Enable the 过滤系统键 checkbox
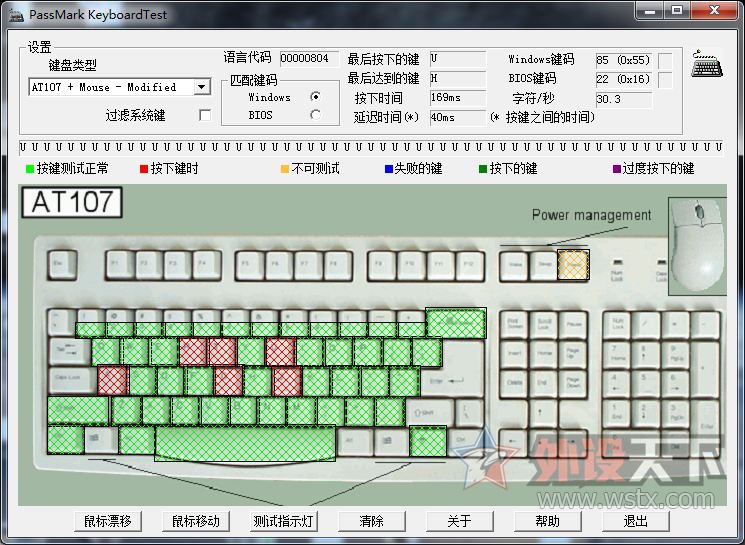The height and width of the screenshot is (545, 745). [205, 115]
